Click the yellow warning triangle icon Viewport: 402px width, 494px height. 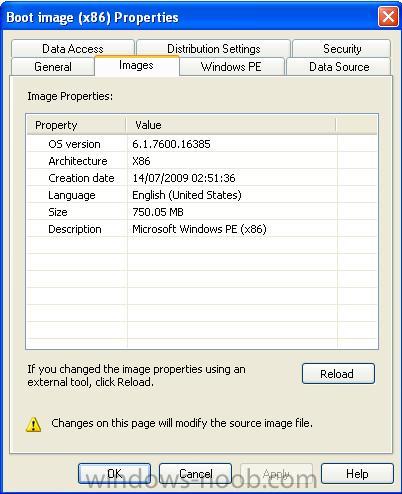(33, 424)
